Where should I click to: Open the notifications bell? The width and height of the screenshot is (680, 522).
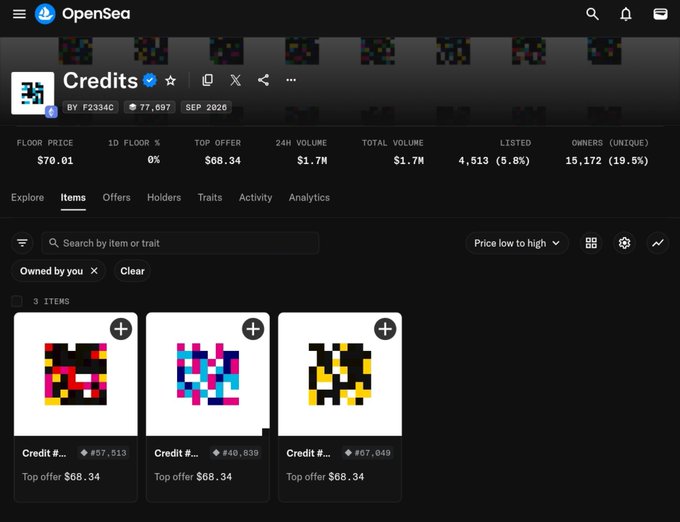[x=625, y=14]
